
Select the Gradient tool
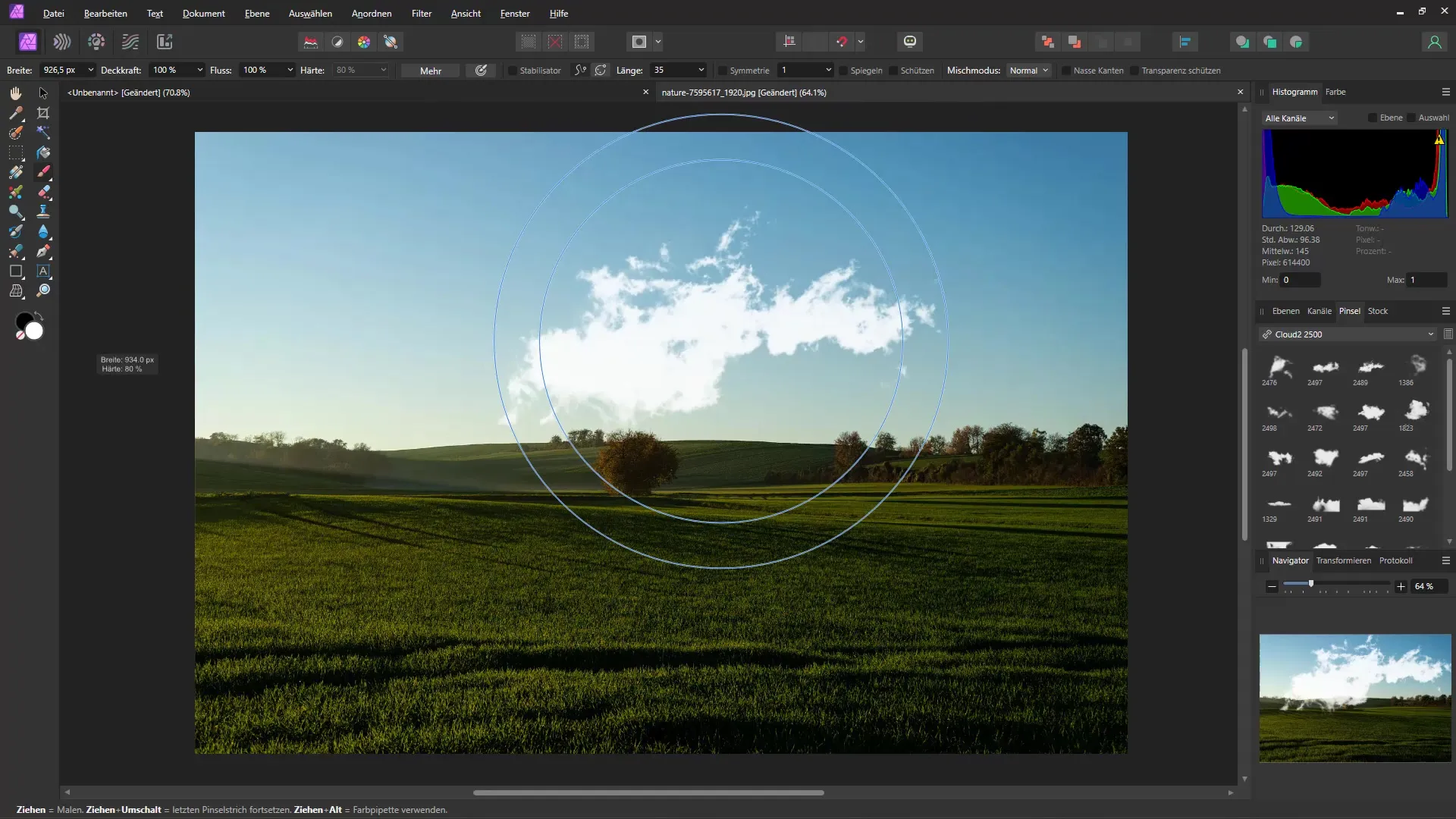16,172
